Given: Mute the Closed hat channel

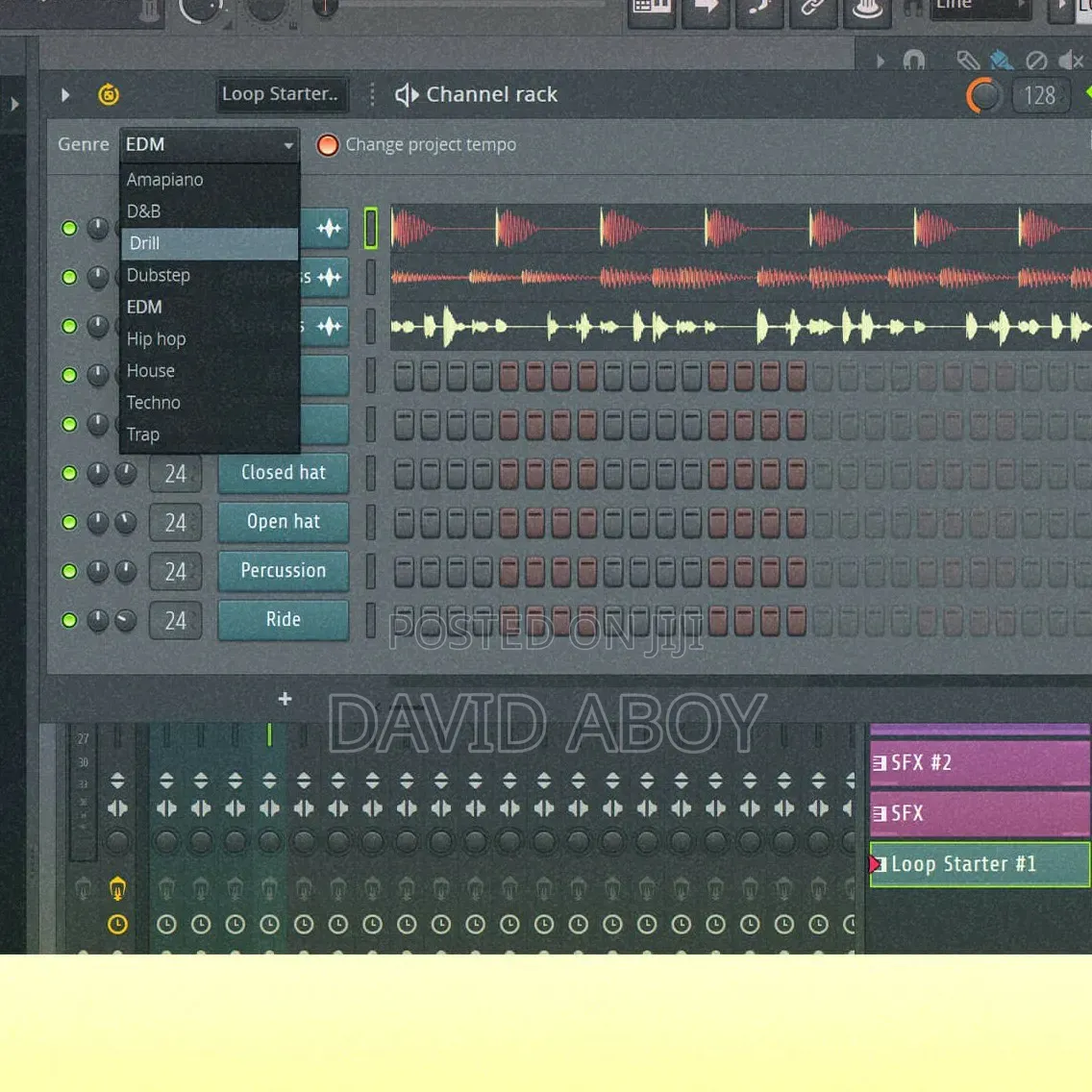Looking at the screenshot, I should pyautogui.click(x=69, y=474).
